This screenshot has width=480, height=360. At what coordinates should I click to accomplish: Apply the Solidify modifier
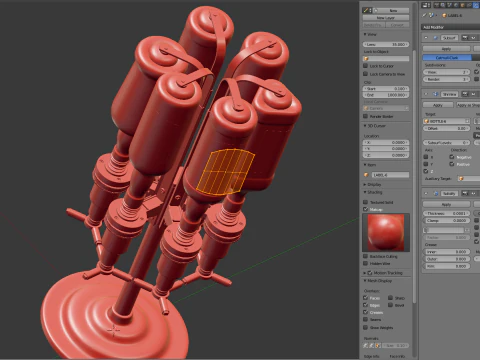coord(446,204)
